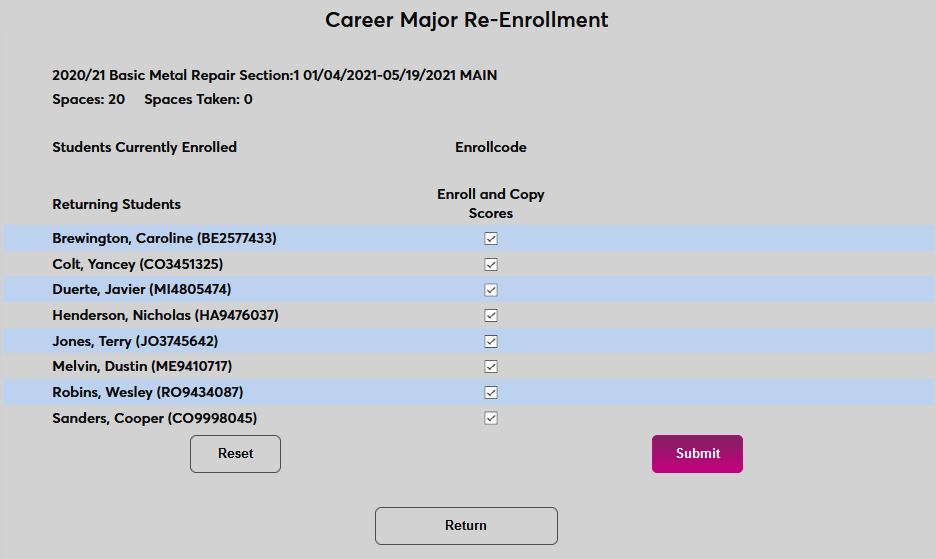Toggle Sanders, Cooper enroll checkbox
Image resolution: width=936 pixels, height=559 pixels.
[x=491, y=418]
